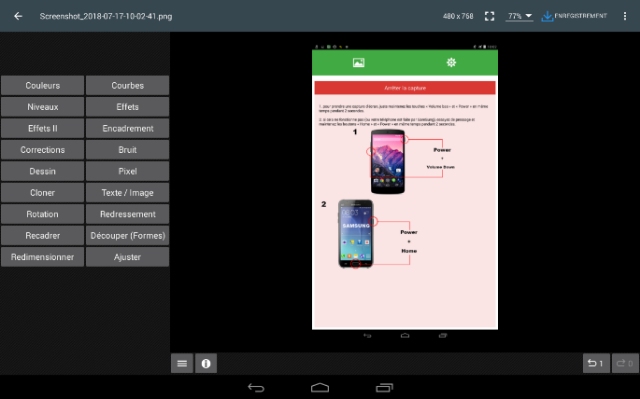This screenshot has width=640, height=399.
Task: Tap the Android recent apps button
Action: point(384,388)
